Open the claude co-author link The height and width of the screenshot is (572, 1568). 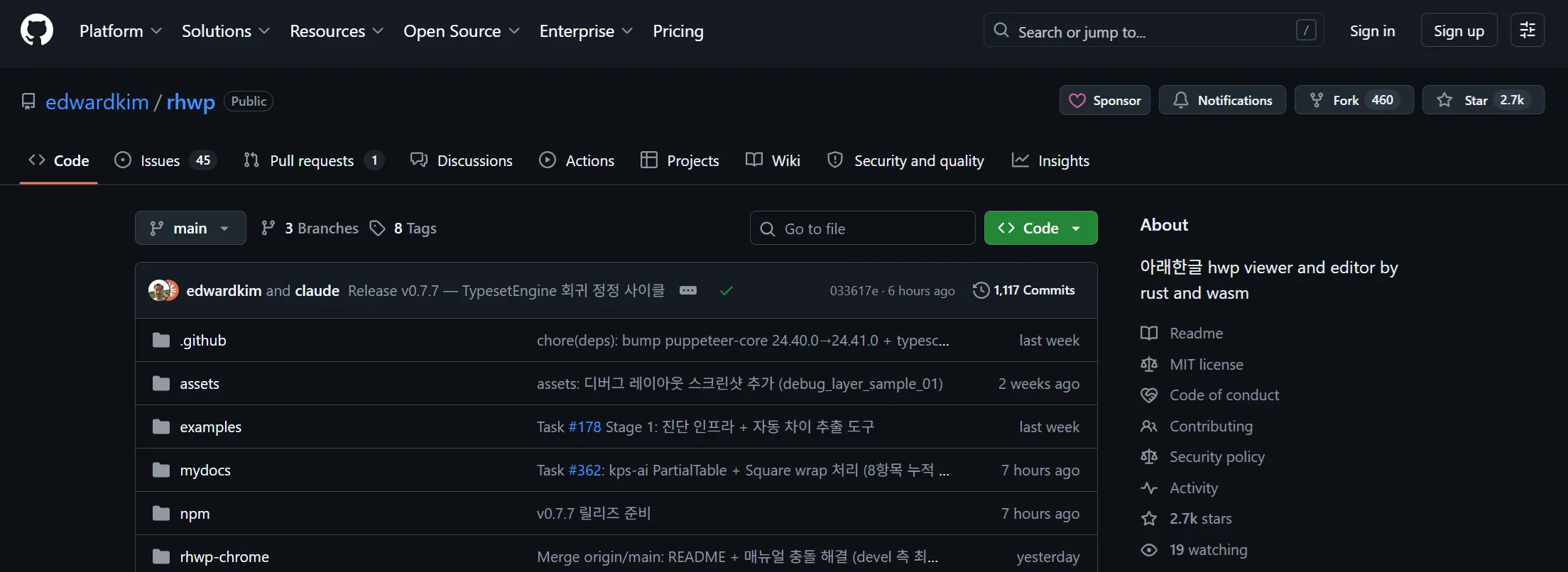point(317,290)
